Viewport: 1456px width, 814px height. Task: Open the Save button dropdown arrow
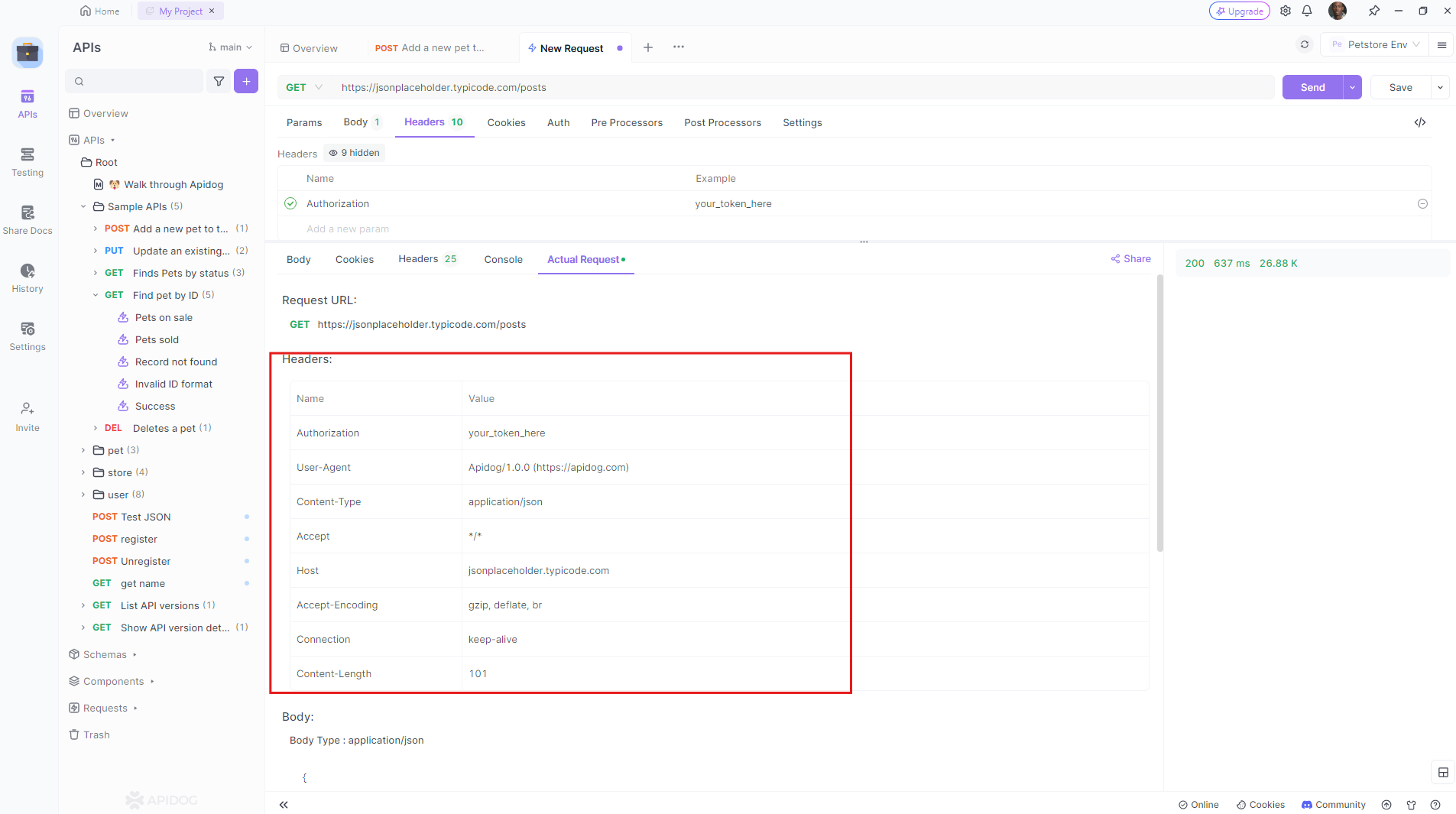tap(1440, 87)
